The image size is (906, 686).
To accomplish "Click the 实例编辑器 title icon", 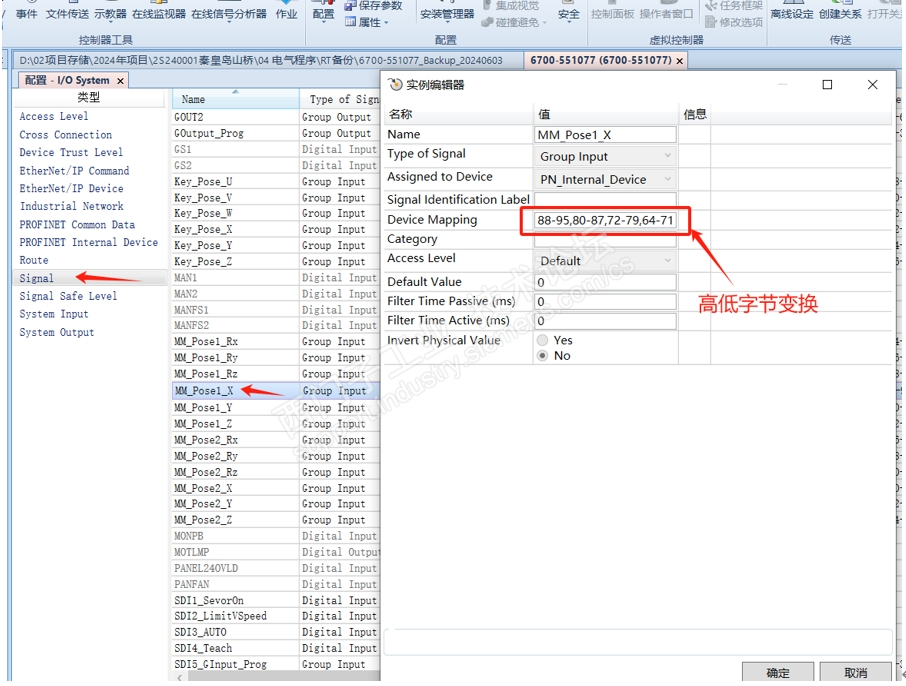I will [395, 85].
